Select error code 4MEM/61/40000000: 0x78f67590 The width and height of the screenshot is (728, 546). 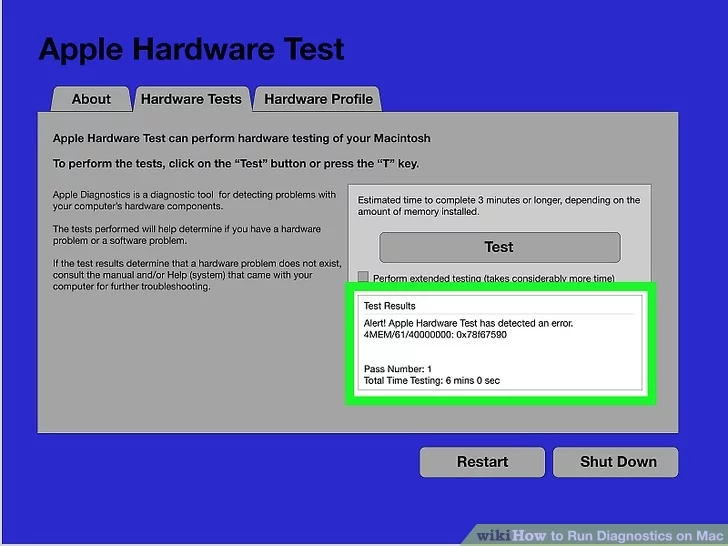(x=435, y=335)
